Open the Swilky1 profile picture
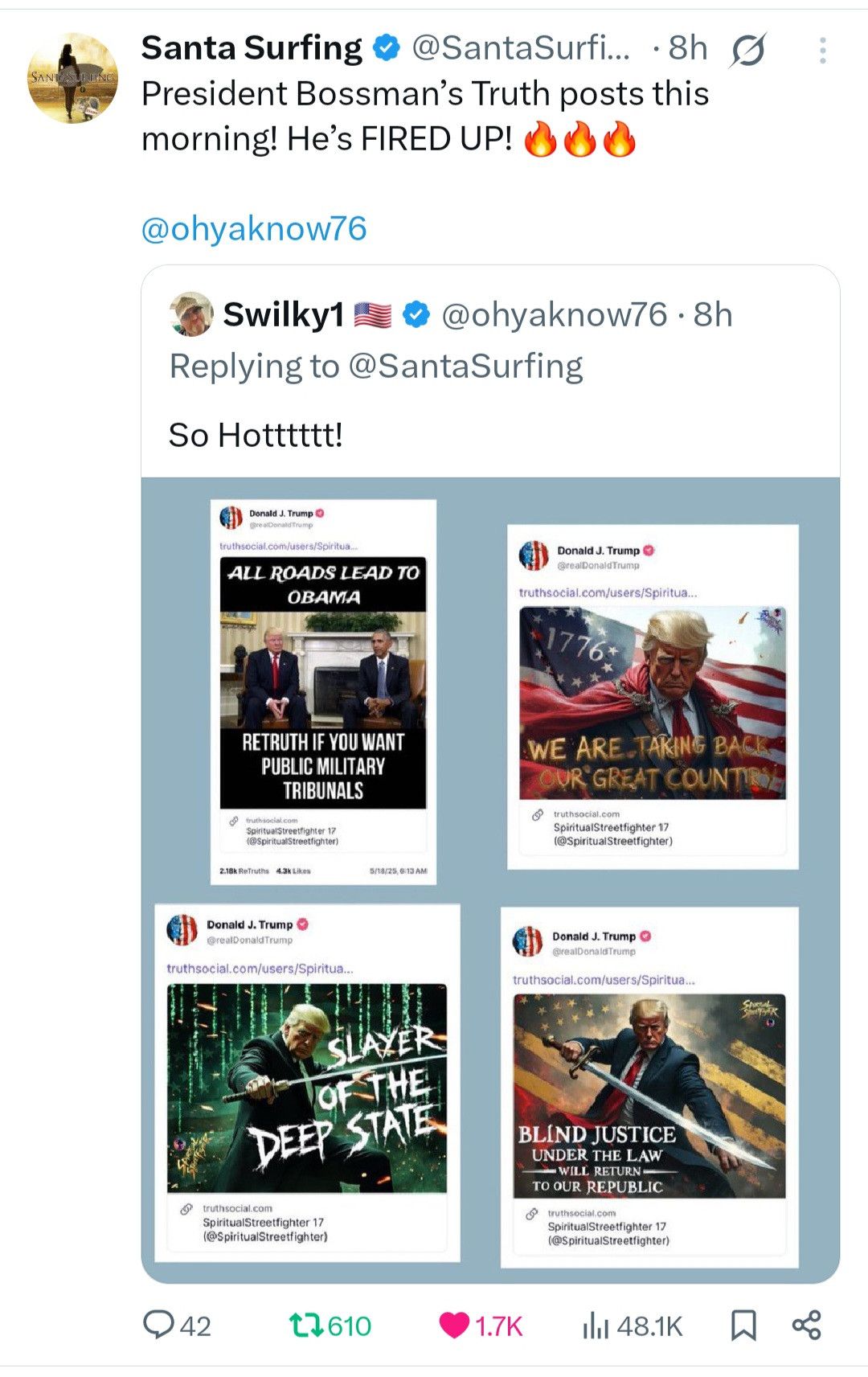The height and width of the screenshot is (1377, 868). pos(191,314)
